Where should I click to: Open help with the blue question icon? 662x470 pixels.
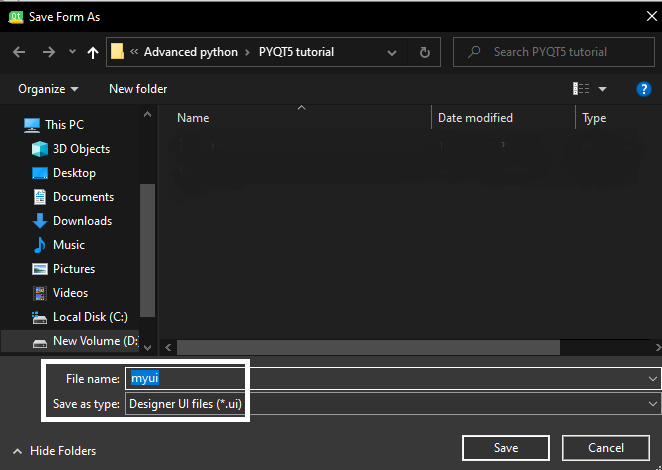(x=643, y=89)
